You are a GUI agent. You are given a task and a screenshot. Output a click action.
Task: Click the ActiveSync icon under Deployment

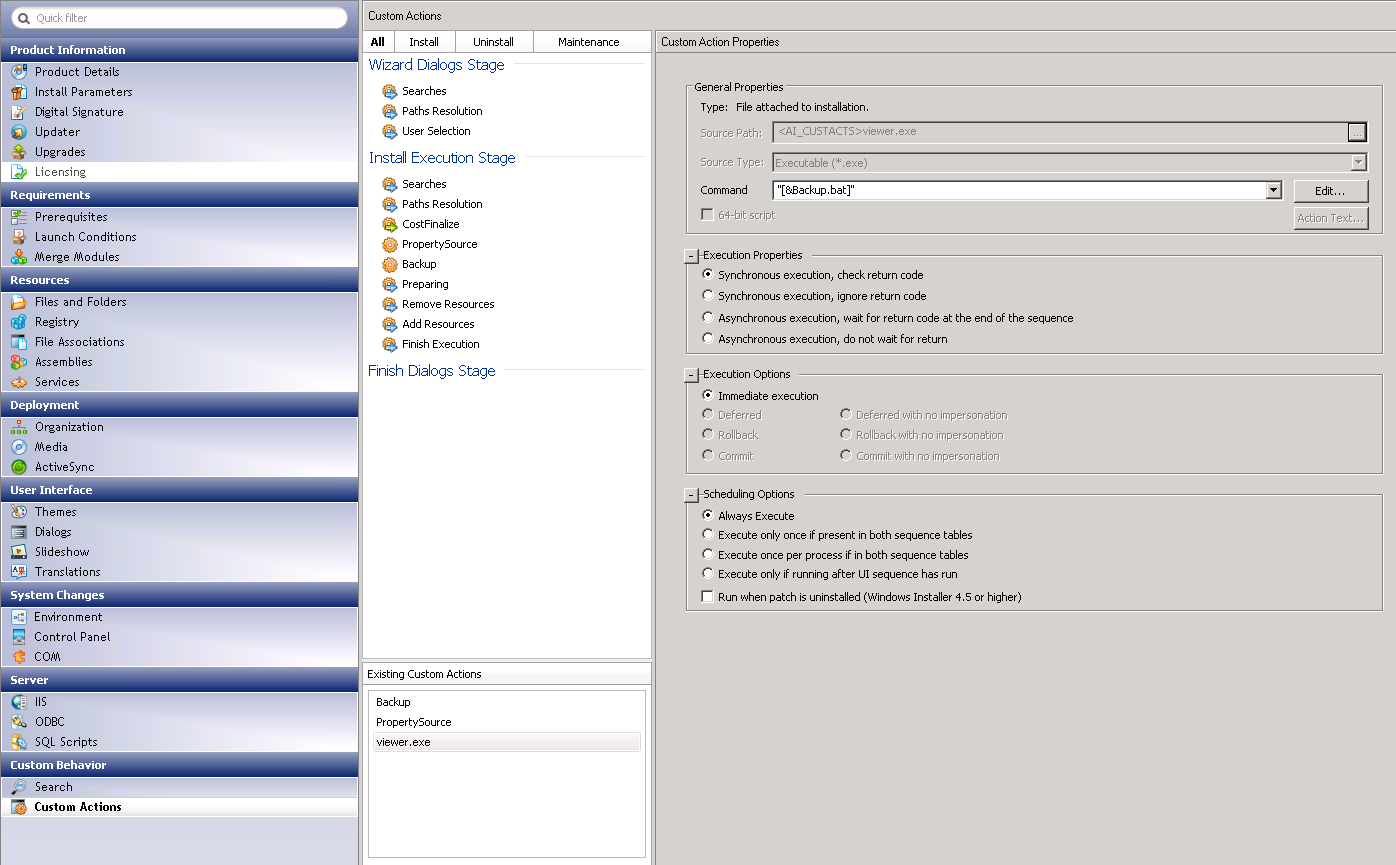point(18,467)
